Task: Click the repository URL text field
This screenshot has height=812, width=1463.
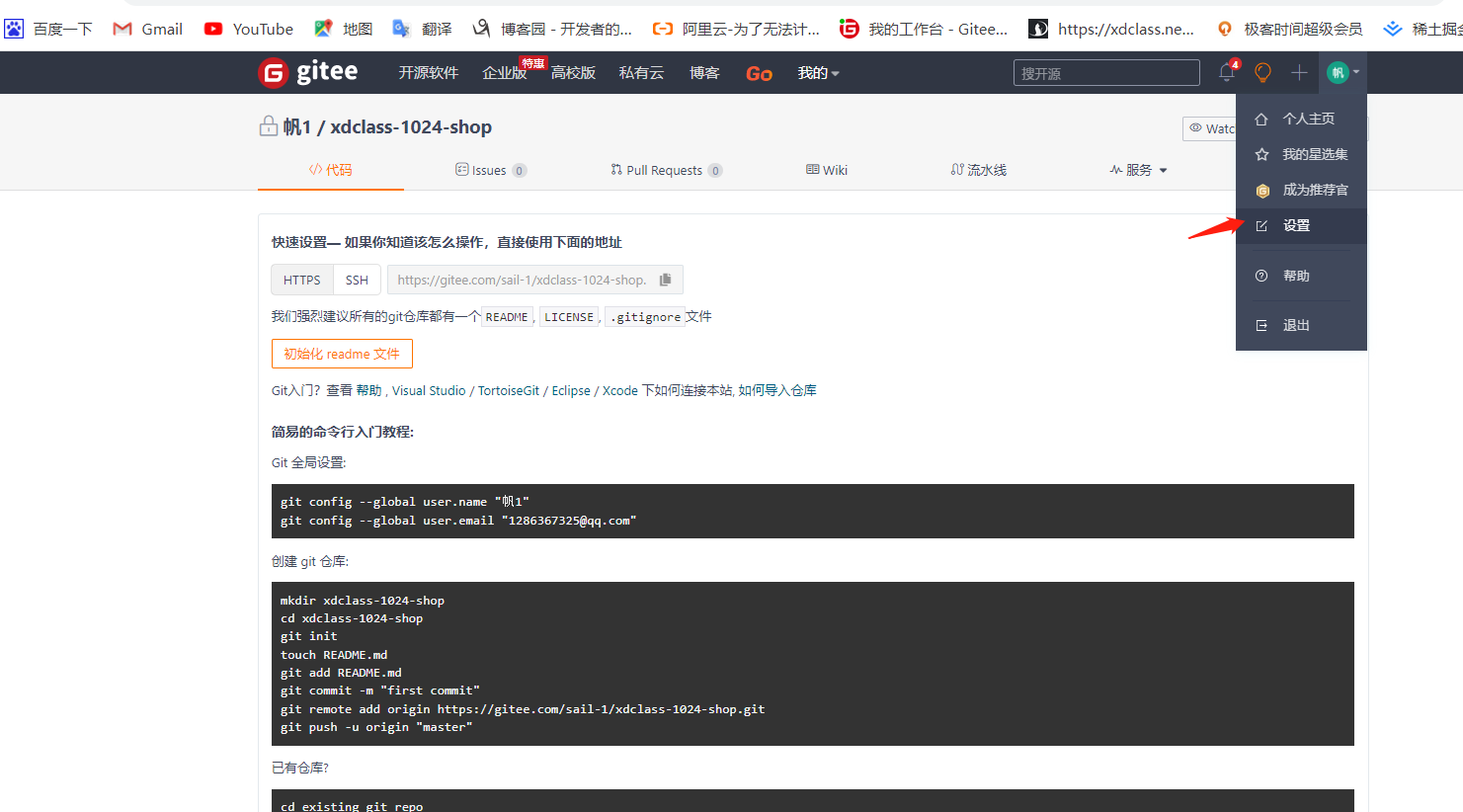Action: [x=535, y=280]
